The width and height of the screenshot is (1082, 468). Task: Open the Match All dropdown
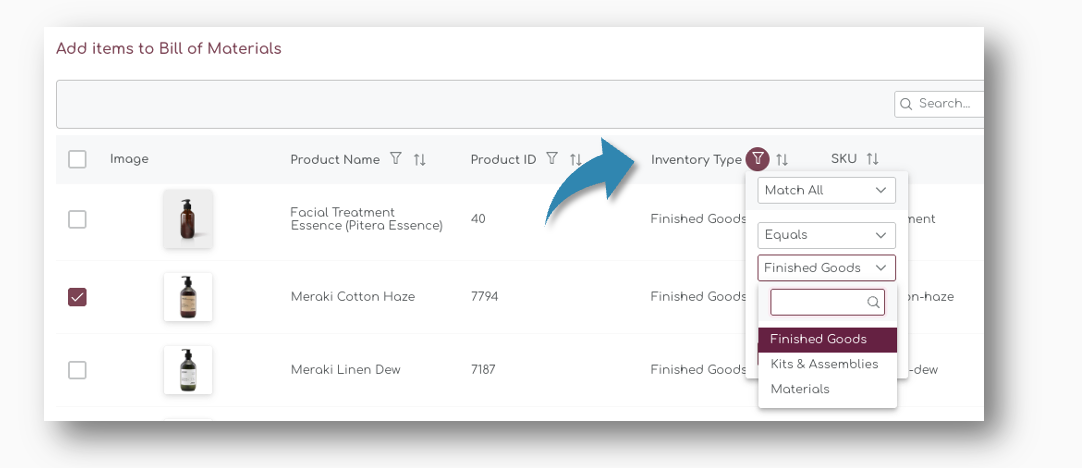click(x=826, y=190)
